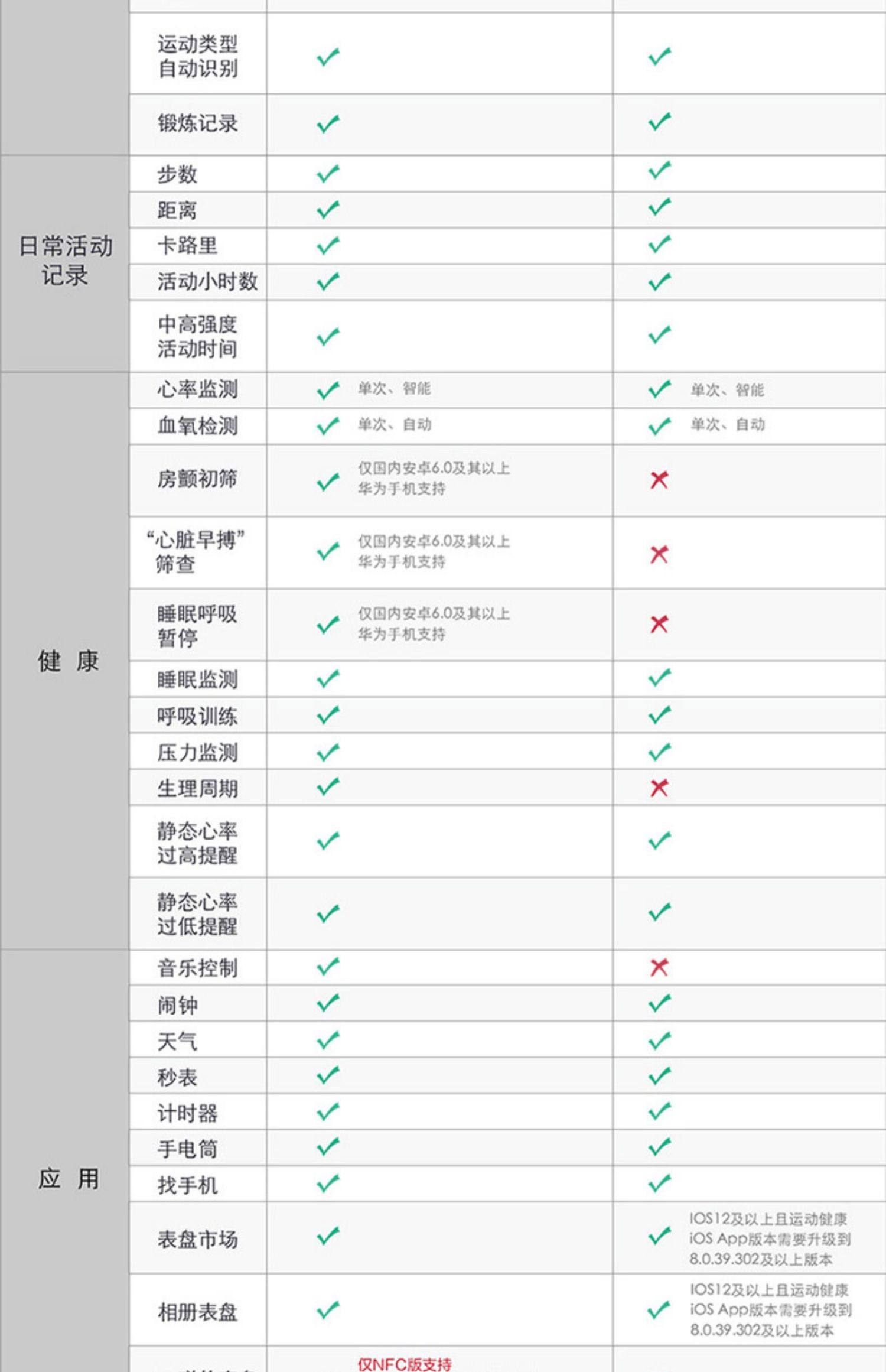Click the right-column green check in 表盘市场 row
This screenshot has width=886, height=1372.
click(659, 1236)
